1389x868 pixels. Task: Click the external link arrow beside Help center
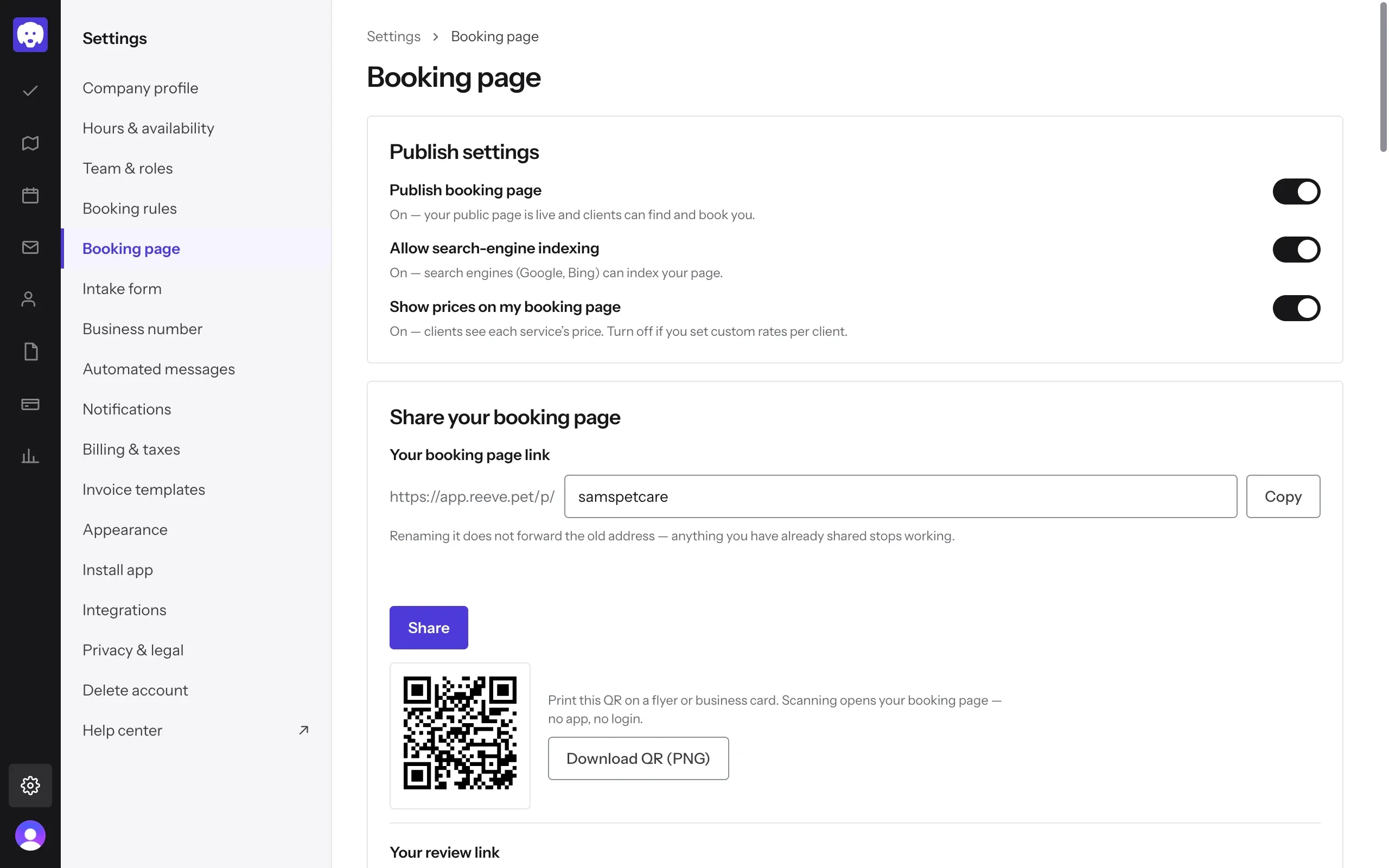click(x=304, y=730)
